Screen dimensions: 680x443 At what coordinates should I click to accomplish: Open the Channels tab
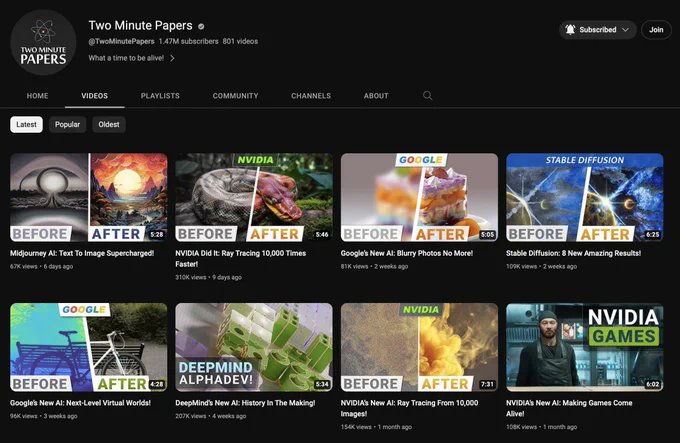click(x=311, y=96)
